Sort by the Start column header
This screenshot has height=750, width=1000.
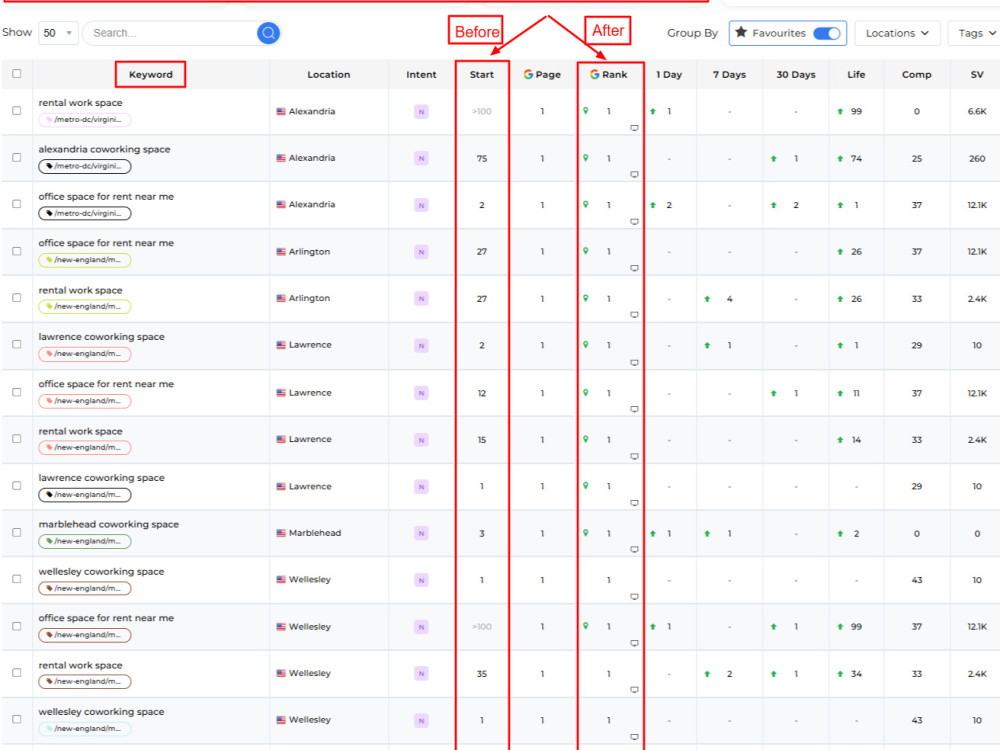(x=482, y=75)
